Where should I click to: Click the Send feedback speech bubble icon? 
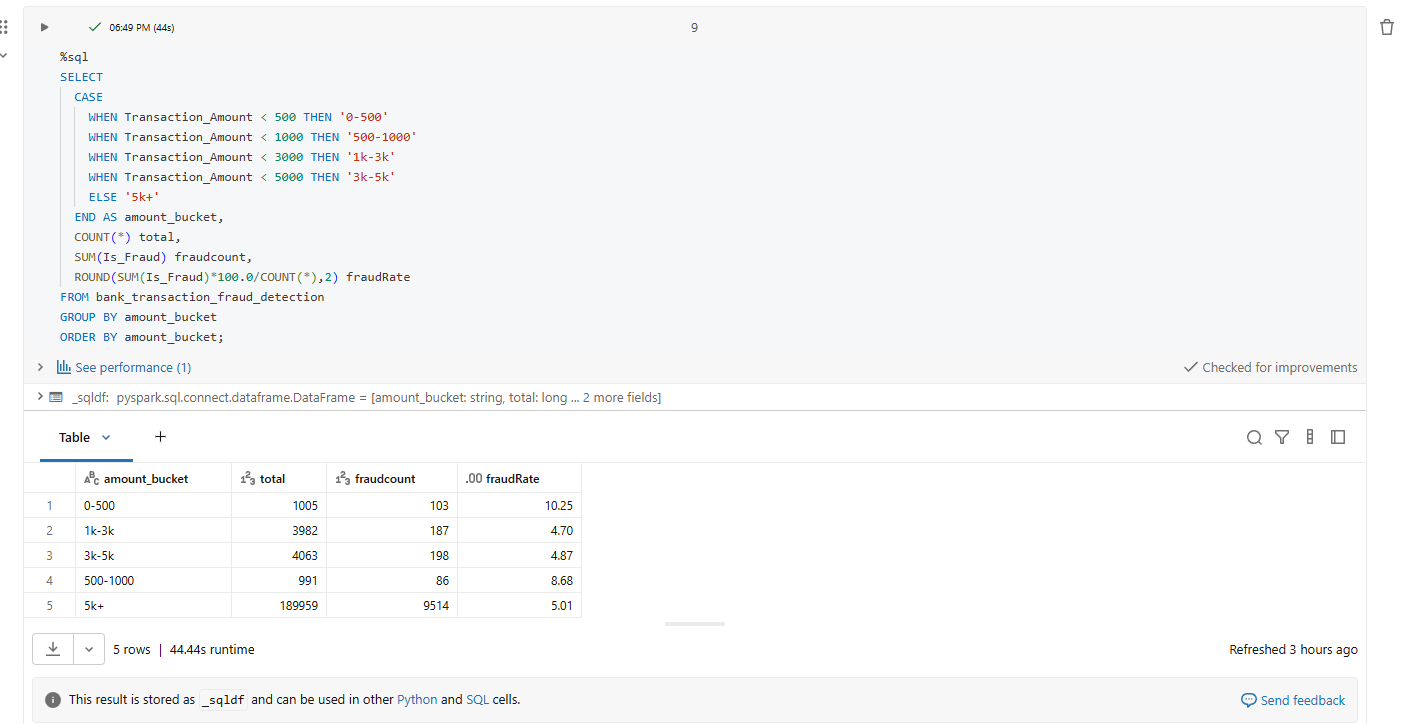(1248, 700)
